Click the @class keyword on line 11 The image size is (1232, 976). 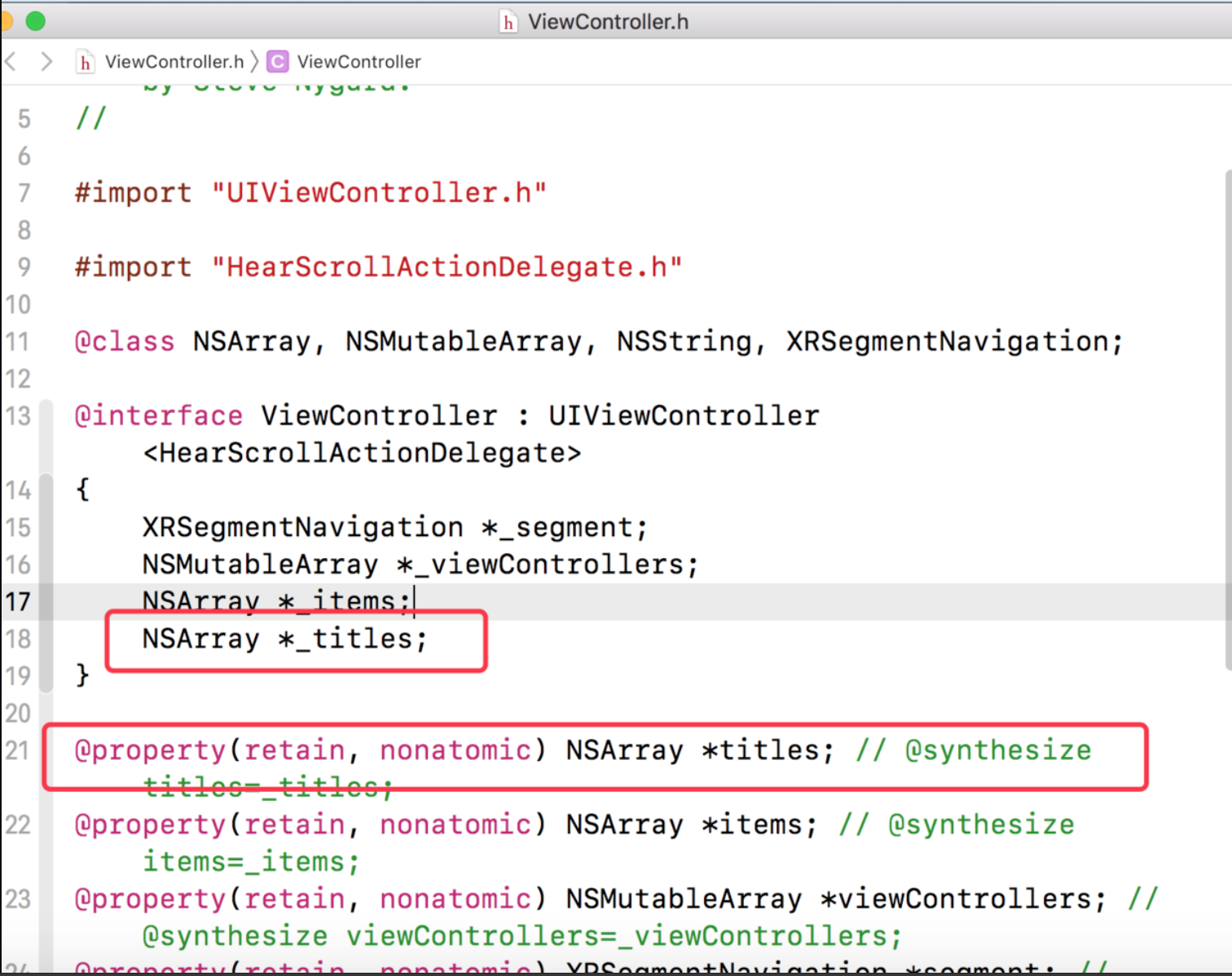tap(125, 341)
